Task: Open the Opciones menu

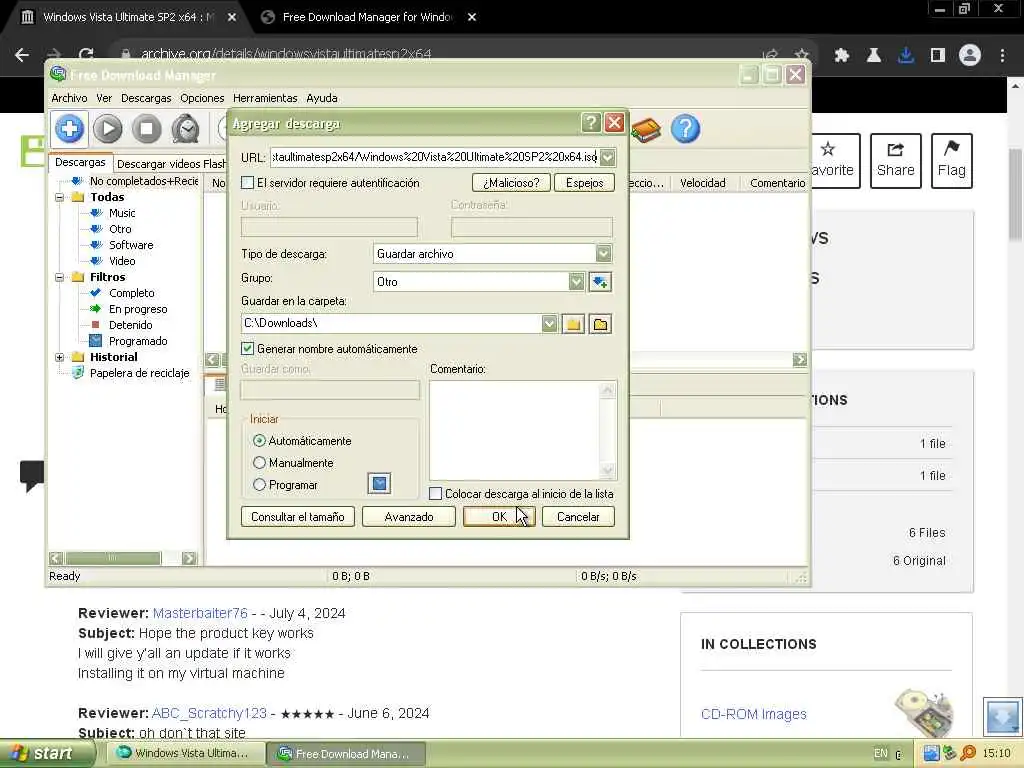Action: 202,98
